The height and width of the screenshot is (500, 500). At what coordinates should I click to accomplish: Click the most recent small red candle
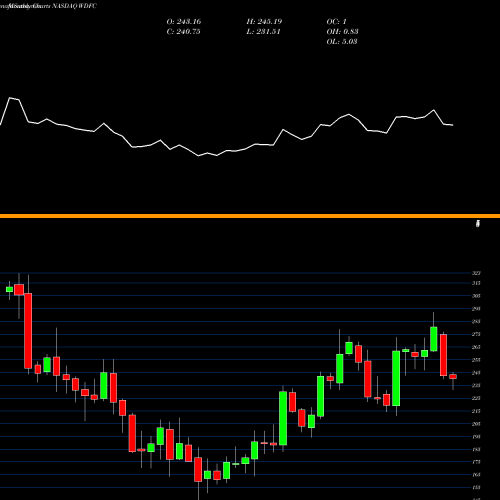click(453, 377)
